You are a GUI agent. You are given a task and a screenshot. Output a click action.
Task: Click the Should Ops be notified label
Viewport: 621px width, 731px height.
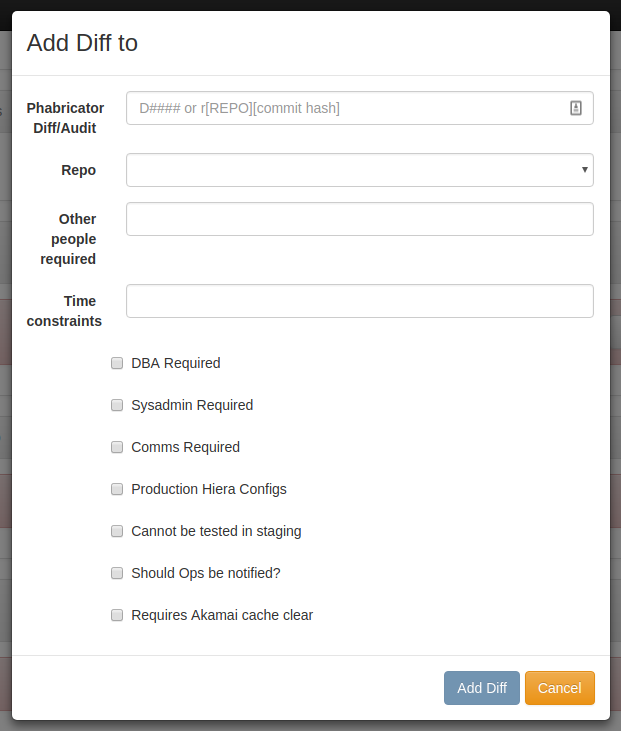(x=206, y=573)
